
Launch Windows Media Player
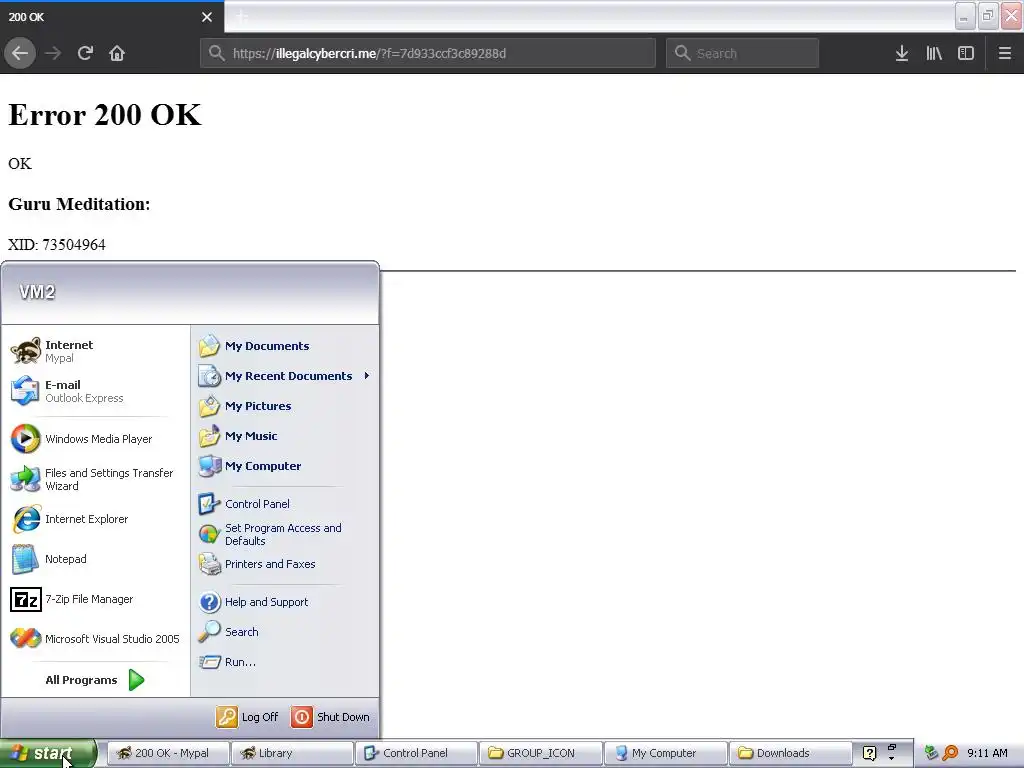click(x=95, y=439)
